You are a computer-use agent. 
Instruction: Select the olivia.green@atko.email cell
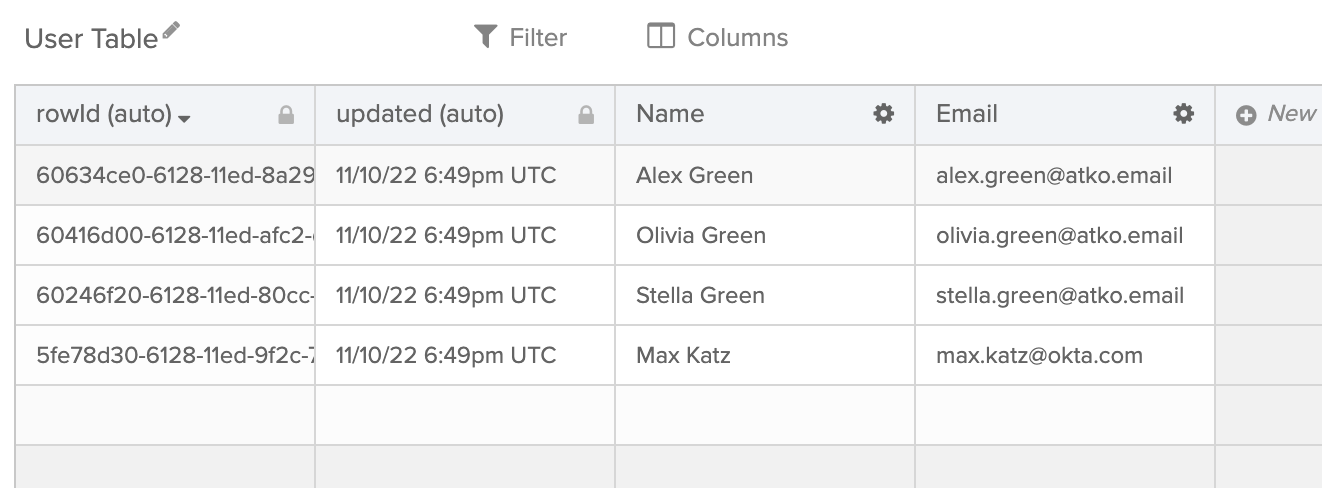tap(1065, 235)
